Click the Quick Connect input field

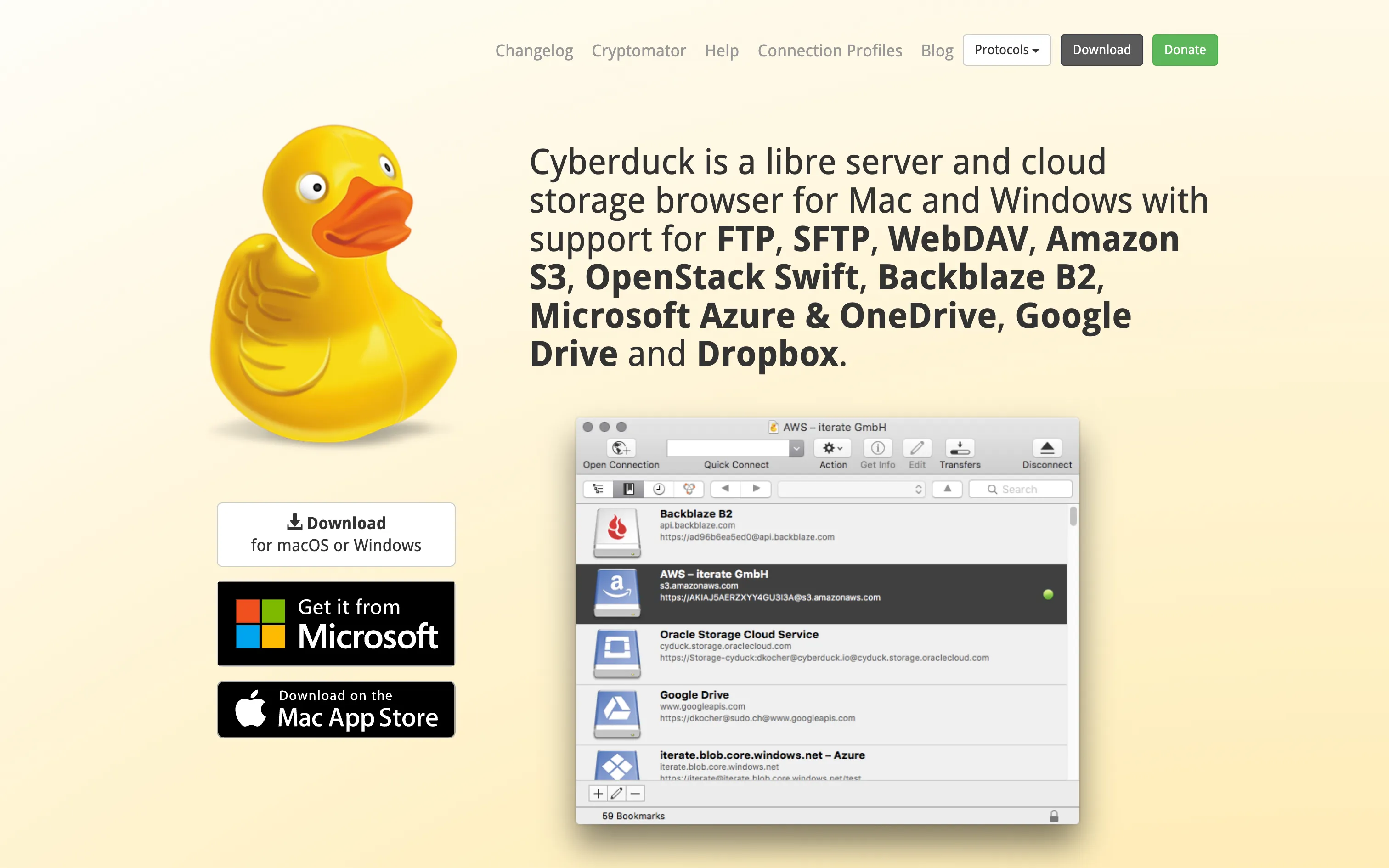click(x=728, y=448)
